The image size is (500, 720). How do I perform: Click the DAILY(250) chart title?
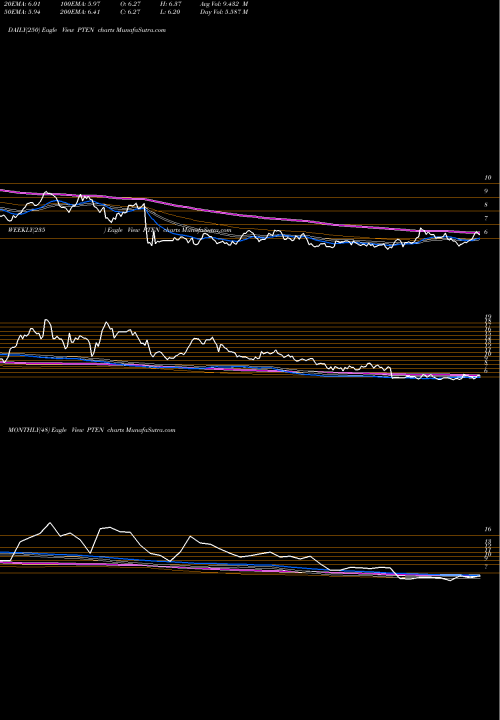coord(87,30)
